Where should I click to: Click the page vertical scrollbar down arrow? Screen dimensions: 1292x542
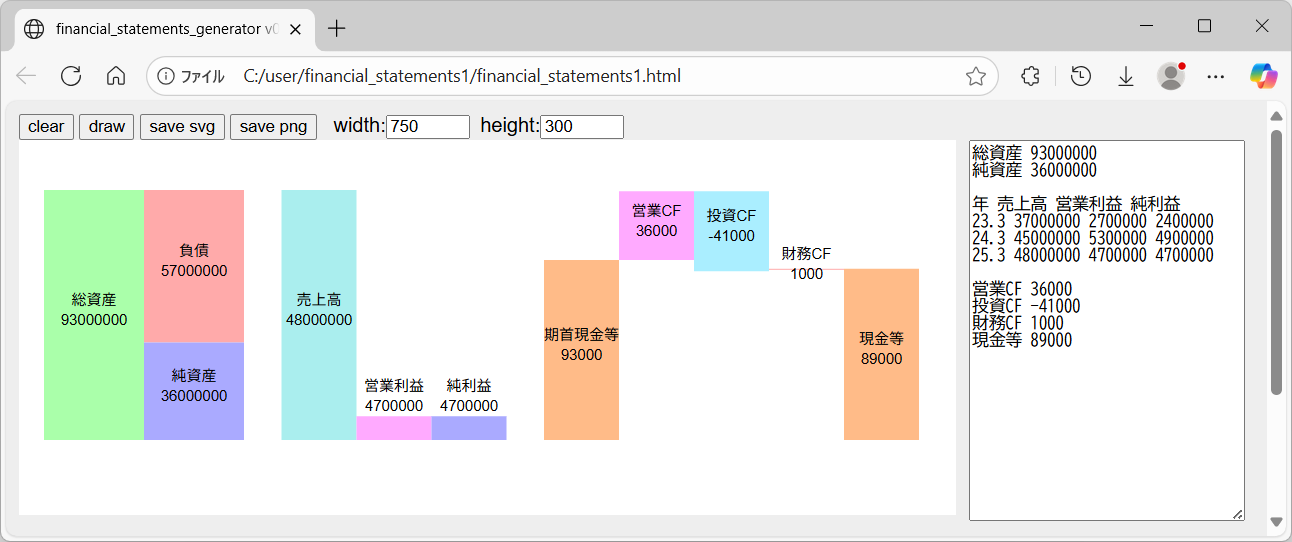tap(1275, 522)
